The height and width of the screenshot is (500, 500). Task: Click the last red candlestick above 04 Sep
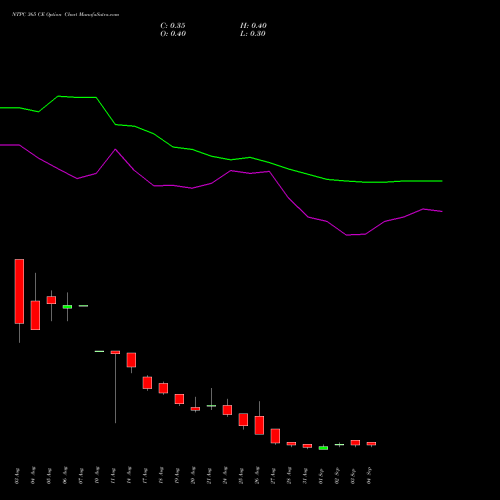(x=371, y=444)
